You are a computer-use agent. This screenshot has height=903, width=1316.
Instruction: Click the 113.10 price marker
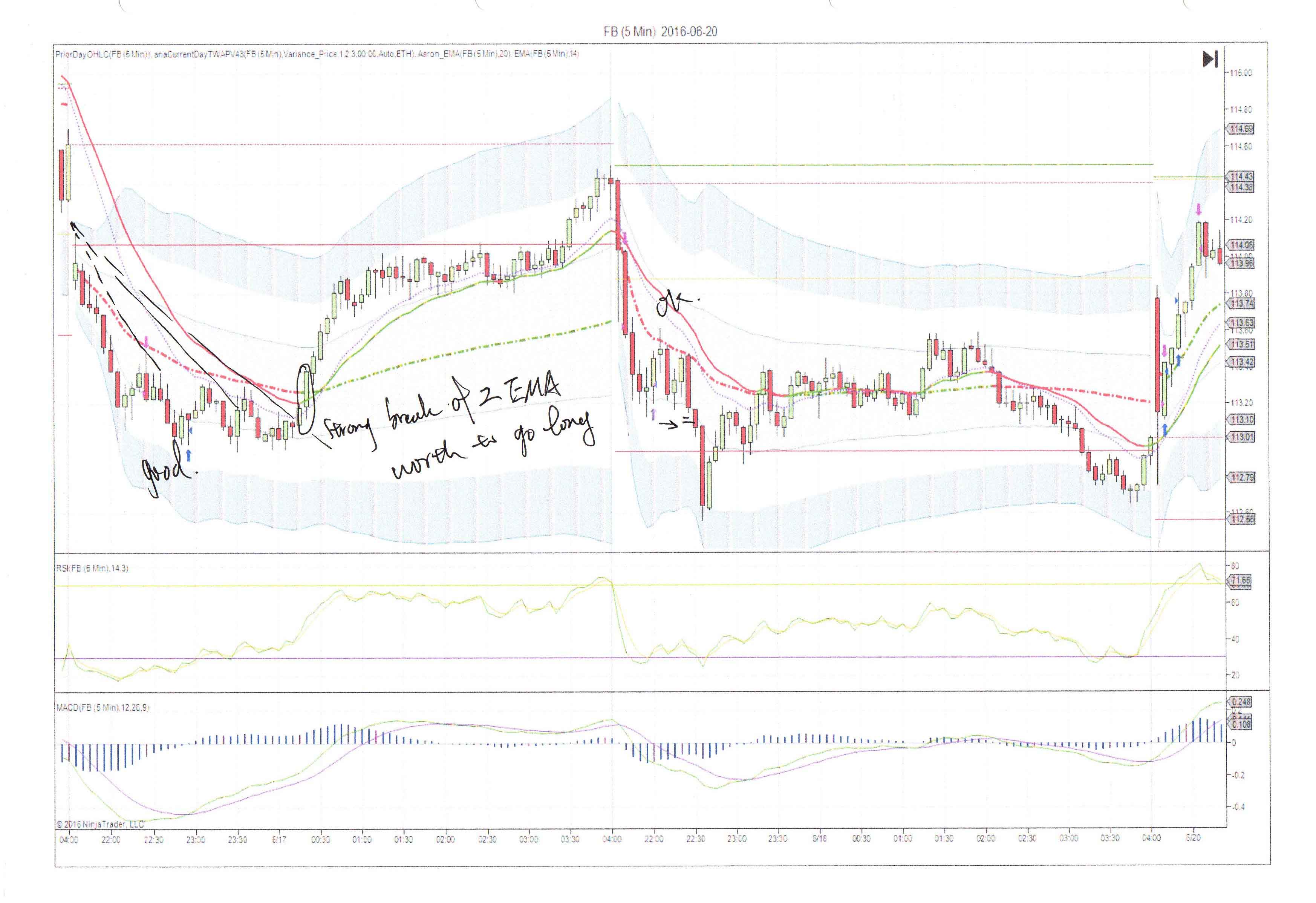1241,420
